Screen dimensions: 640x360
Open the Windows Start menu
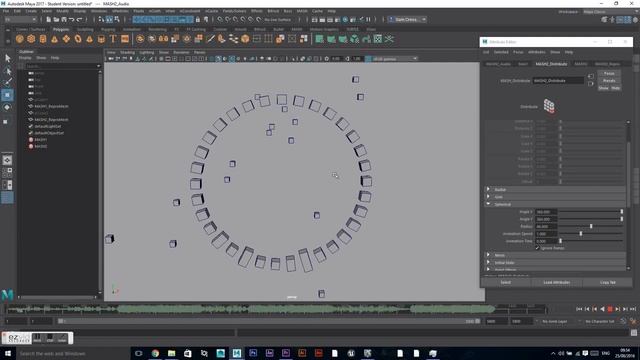pos(7,353)
